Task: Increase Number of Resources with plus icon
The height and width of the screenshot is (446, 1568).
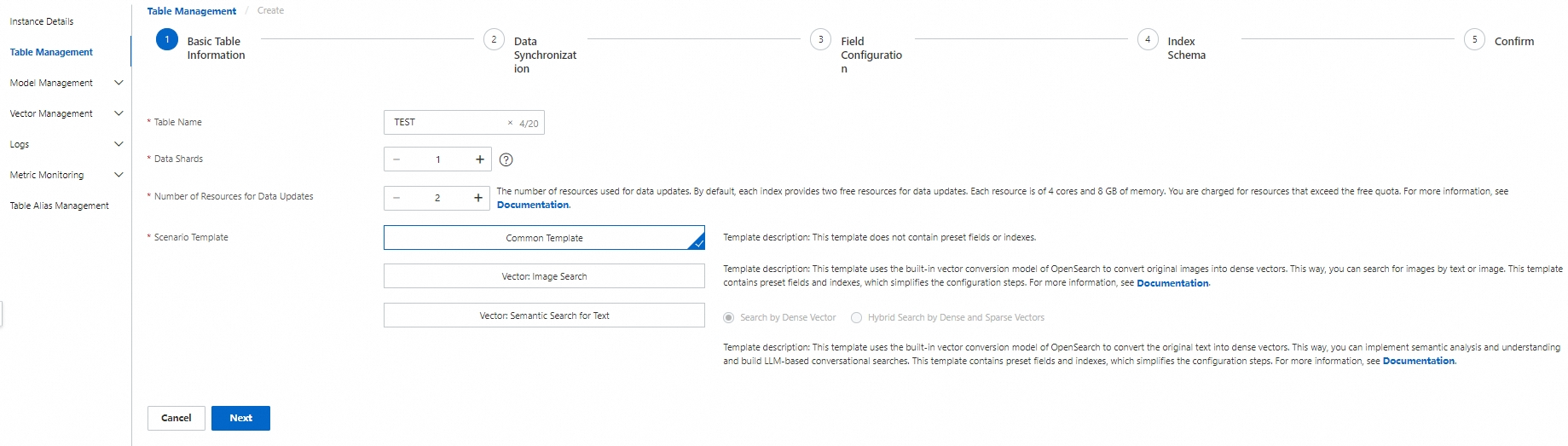Action: pyautogui.click(x=478, y=198)
